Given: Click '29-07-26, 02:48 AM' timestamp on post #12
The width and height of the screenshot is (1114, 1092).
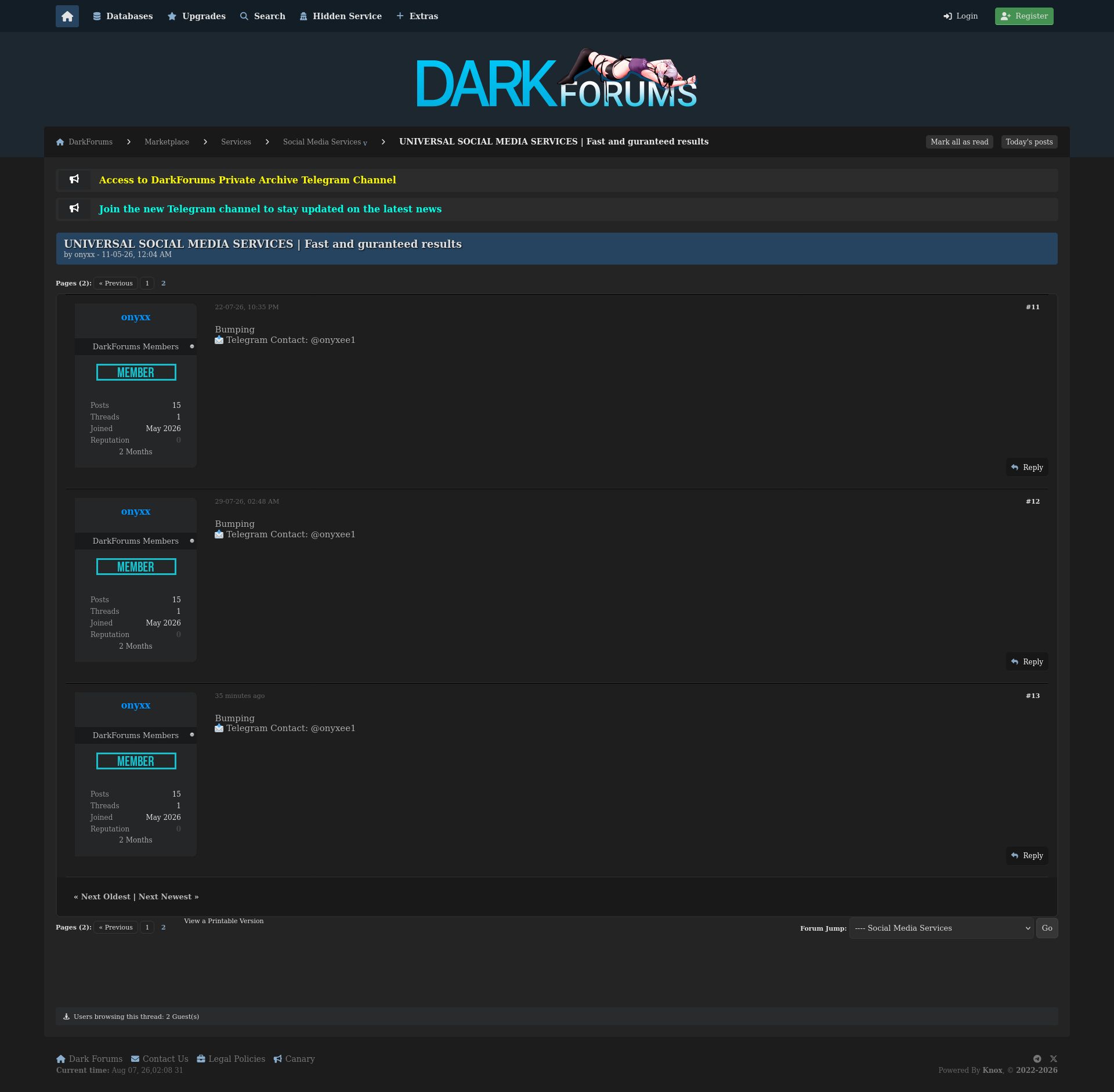Looking at the screenshot, I should coord(247,501).
